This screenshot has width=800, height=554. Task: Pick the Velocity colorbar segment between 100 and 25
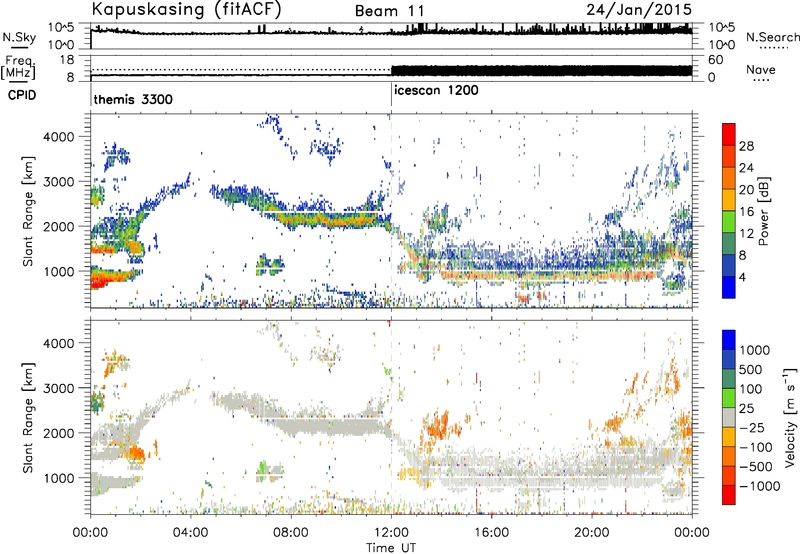729,398
